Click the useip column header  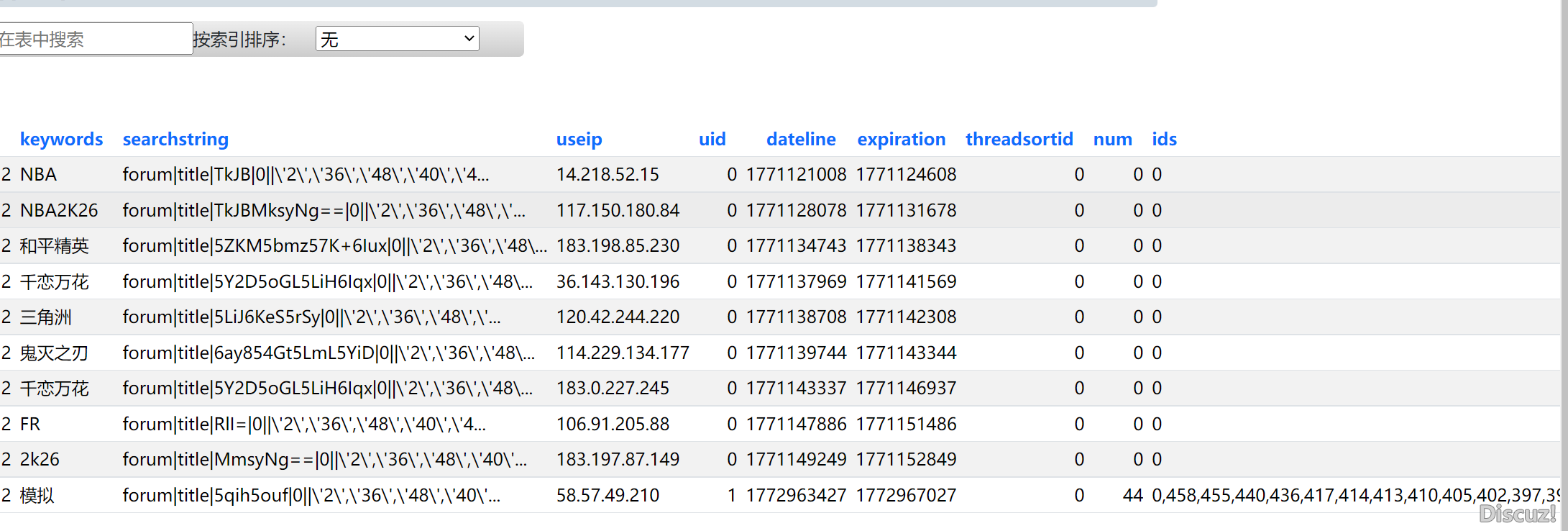click(x=579, y=139)
